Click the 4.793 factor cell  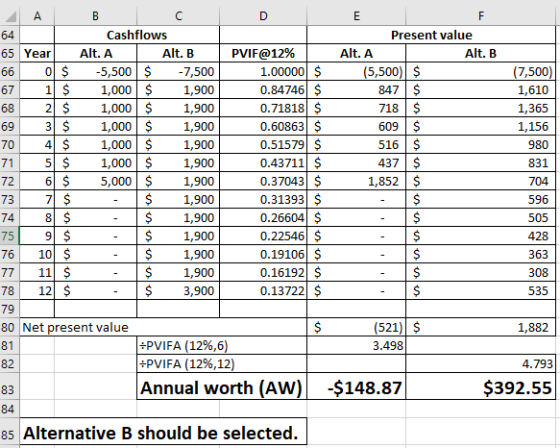coord(481,364)
